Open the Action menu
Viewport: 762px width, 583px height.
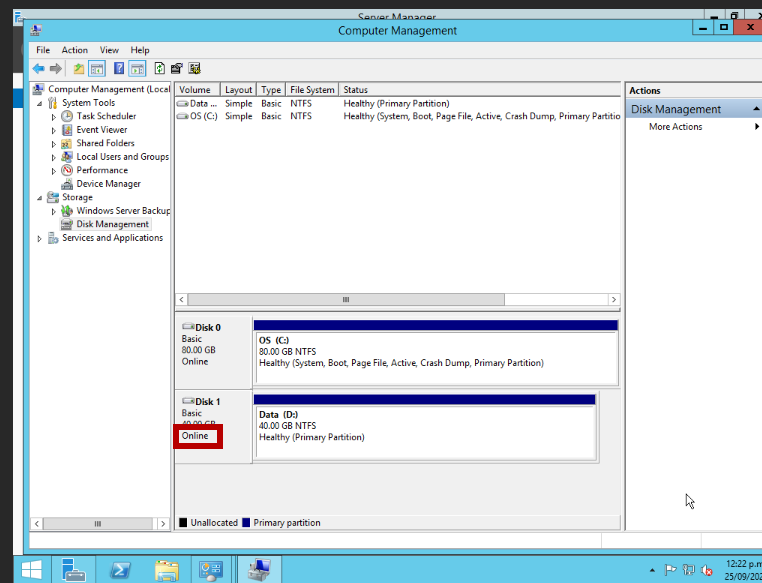tap(74, 50)
